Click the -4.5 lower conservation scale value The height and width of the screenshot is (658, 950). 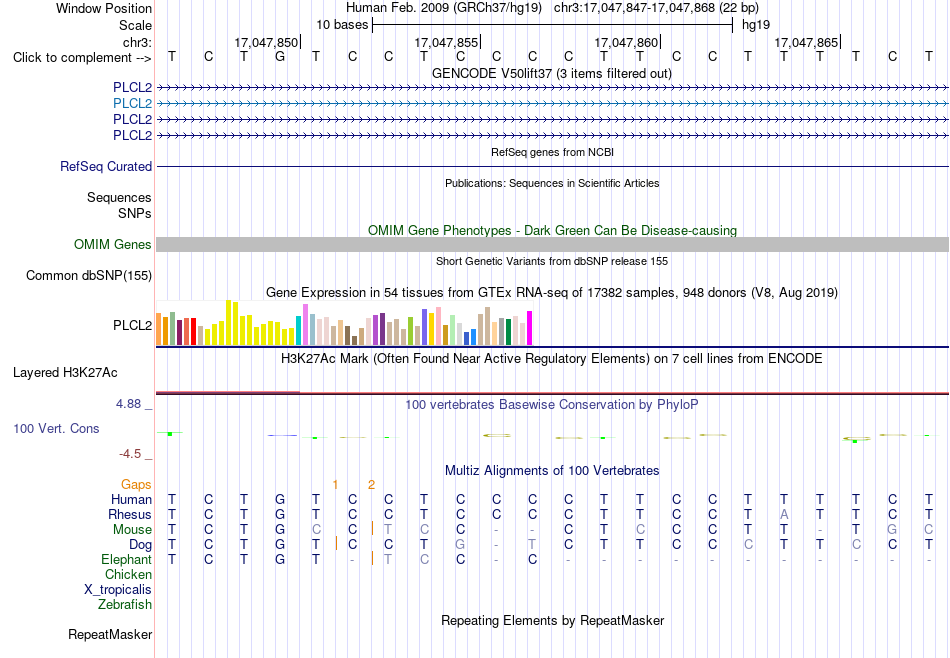tap(130, 454)
